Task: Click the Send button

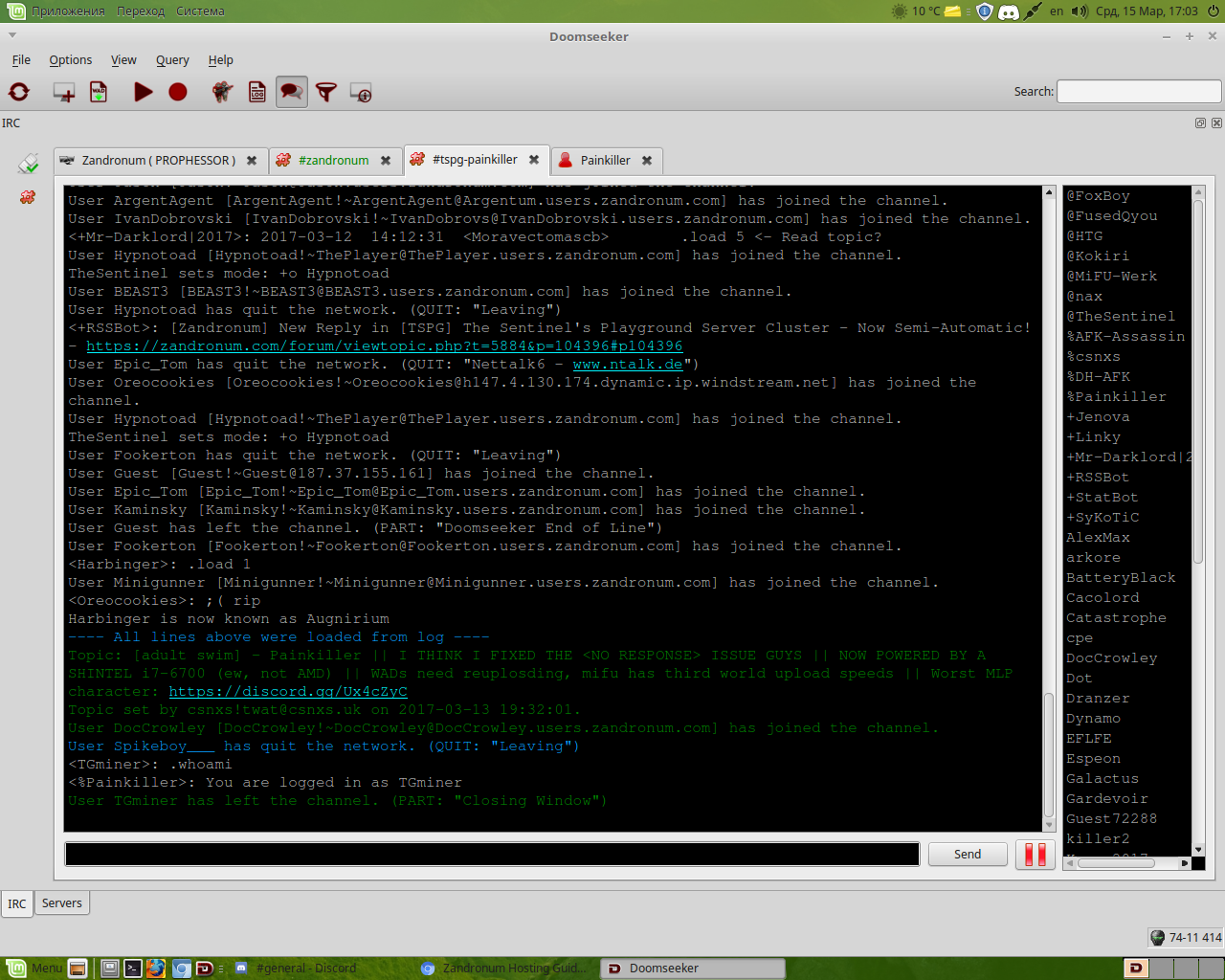Action: pos(968,854)
